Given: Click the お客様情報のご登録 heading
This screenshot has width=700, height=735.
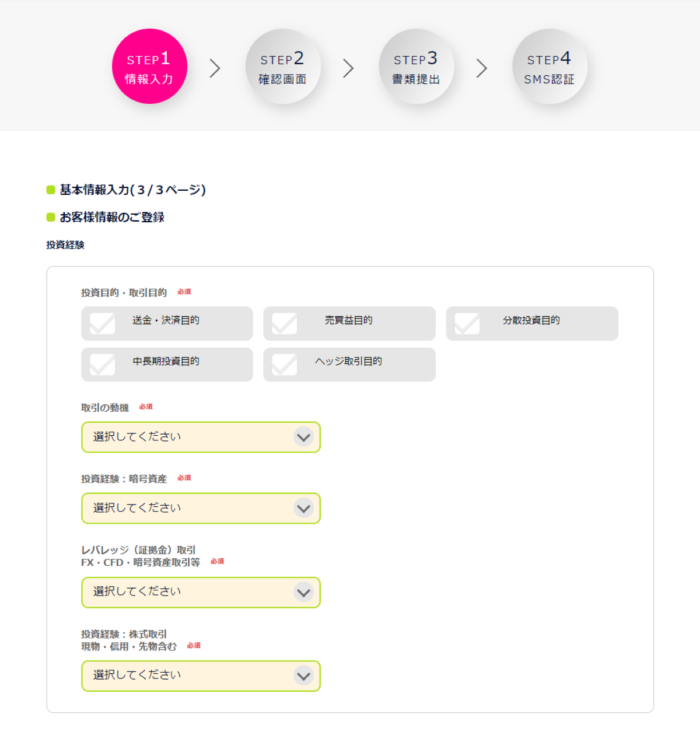Looking at the screenshot, I should pyautogui.click(x=112, y=217).
